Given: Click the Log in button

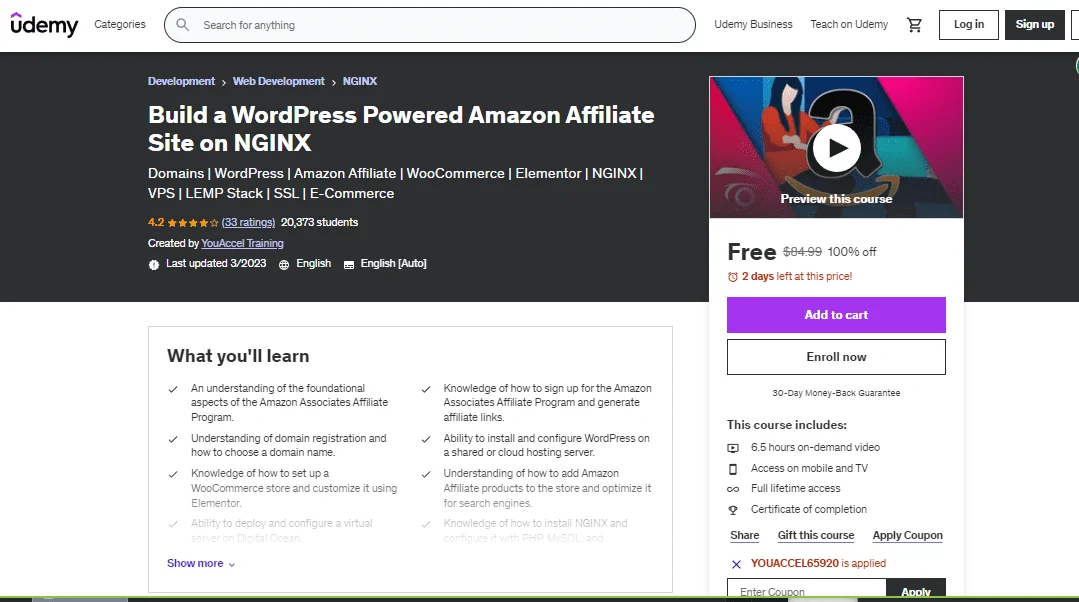Looking at the screenshot, I should pyautogui.click(x=968, y=25).
